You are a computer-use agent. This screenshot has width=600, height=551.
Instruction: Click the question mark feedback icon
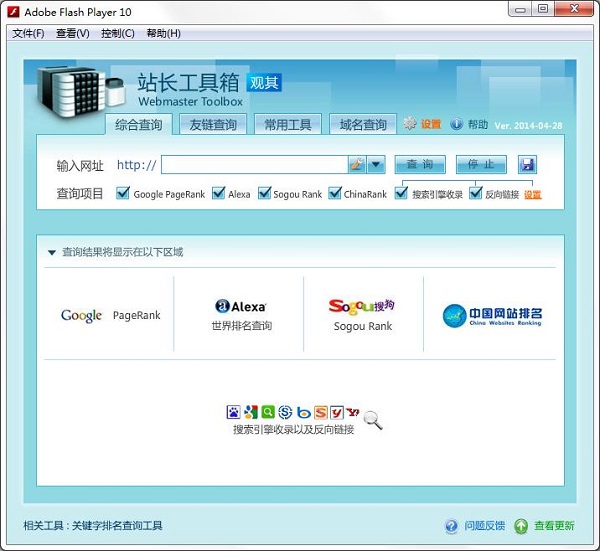[452, 526]
